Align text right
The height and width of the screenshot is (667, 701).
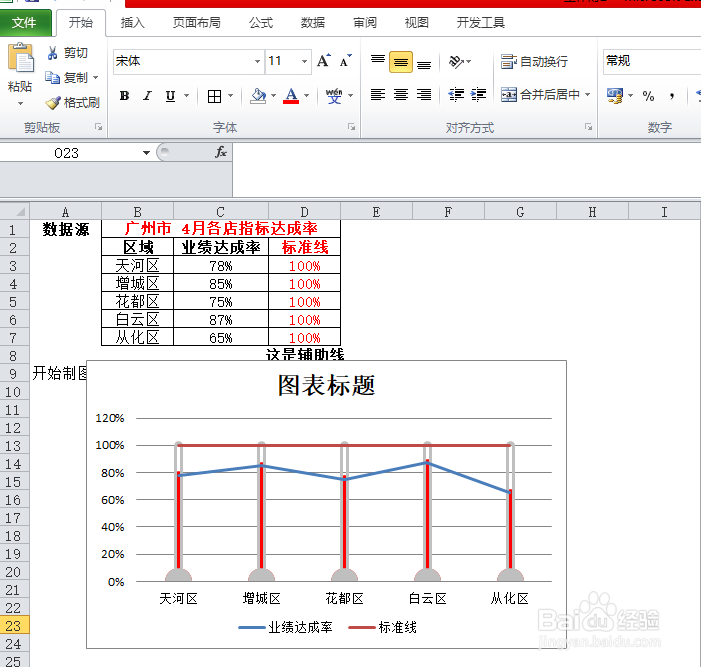pos(424,95)
